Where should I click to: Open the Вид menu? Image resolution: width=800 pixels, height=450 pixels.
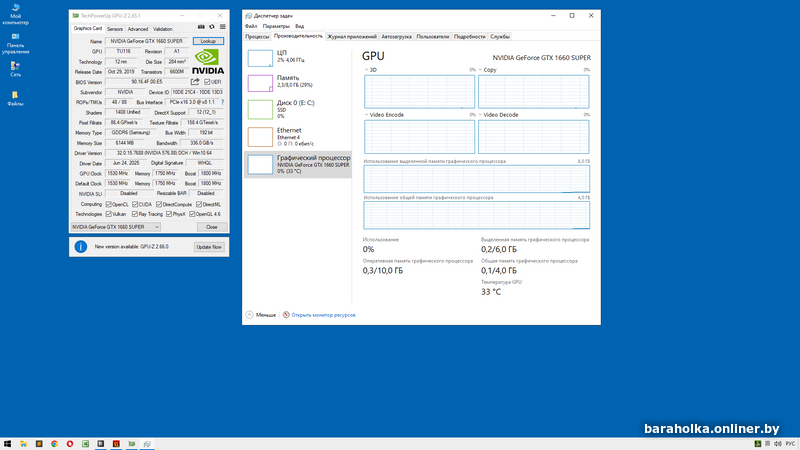point(299,26)
